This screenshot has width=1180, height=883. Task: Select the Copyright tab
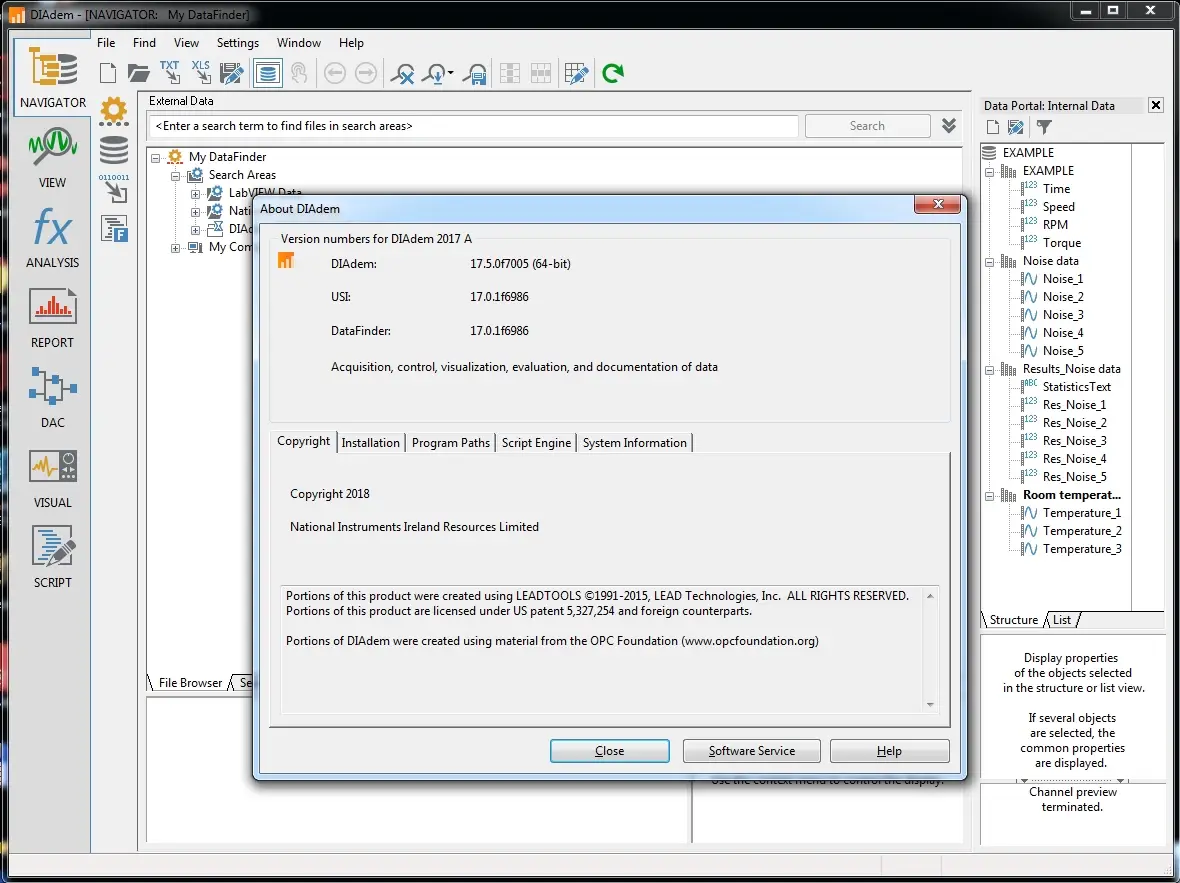coord(303,441)
